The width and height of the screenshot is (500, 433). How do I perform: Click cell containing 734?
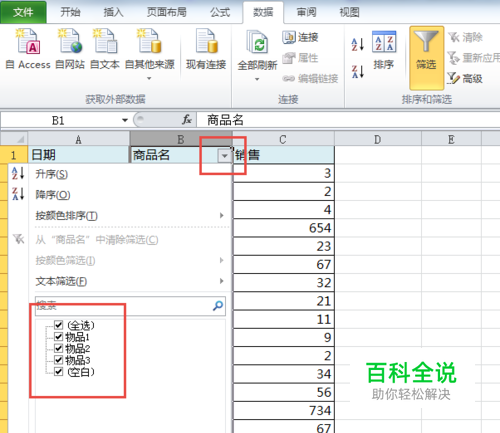283,410
